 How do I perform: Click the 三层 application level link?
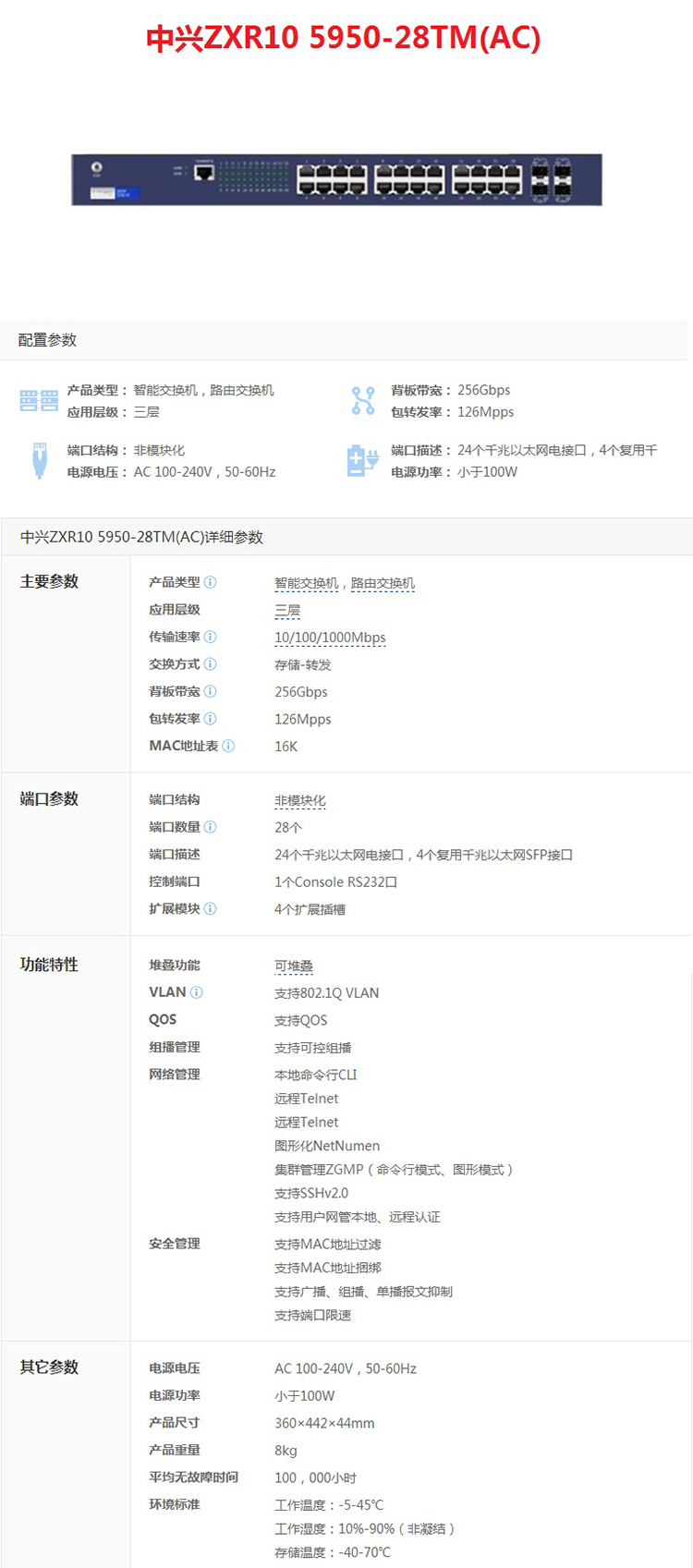pyautogui.click(x=287, y=611)
